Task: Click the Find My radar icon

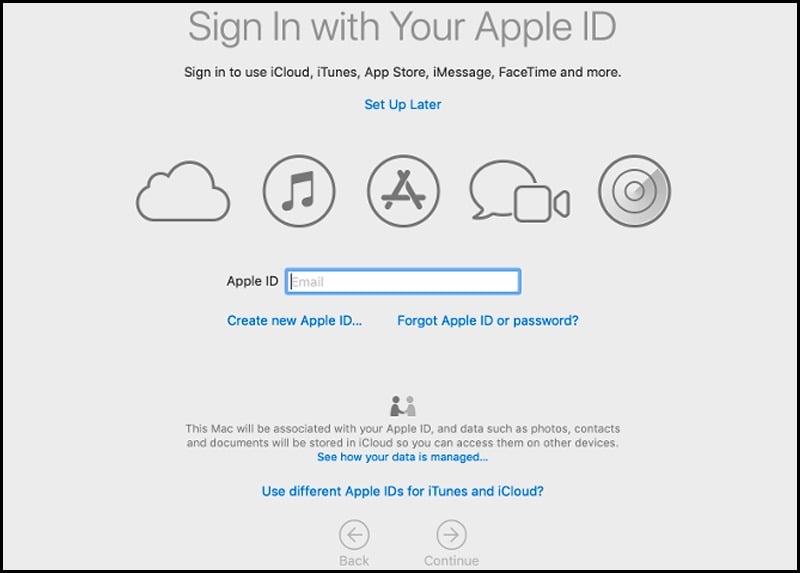Action: (634, 191)
